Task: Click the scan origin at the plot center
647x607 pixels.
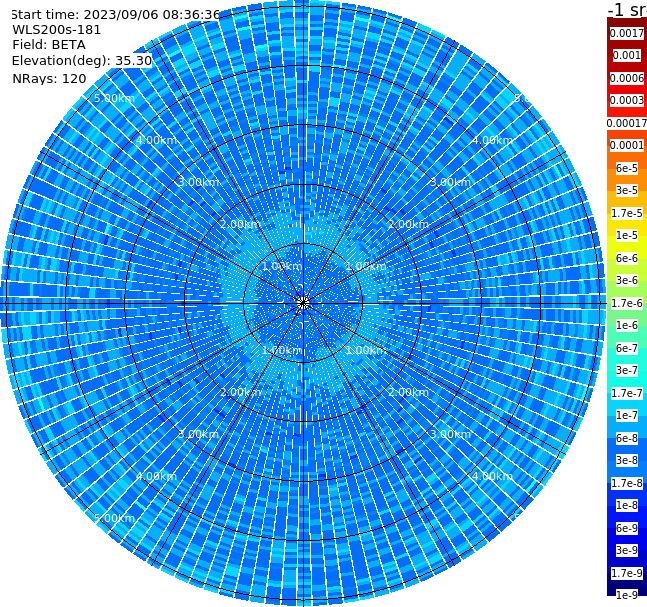Action: pos(303,303)
